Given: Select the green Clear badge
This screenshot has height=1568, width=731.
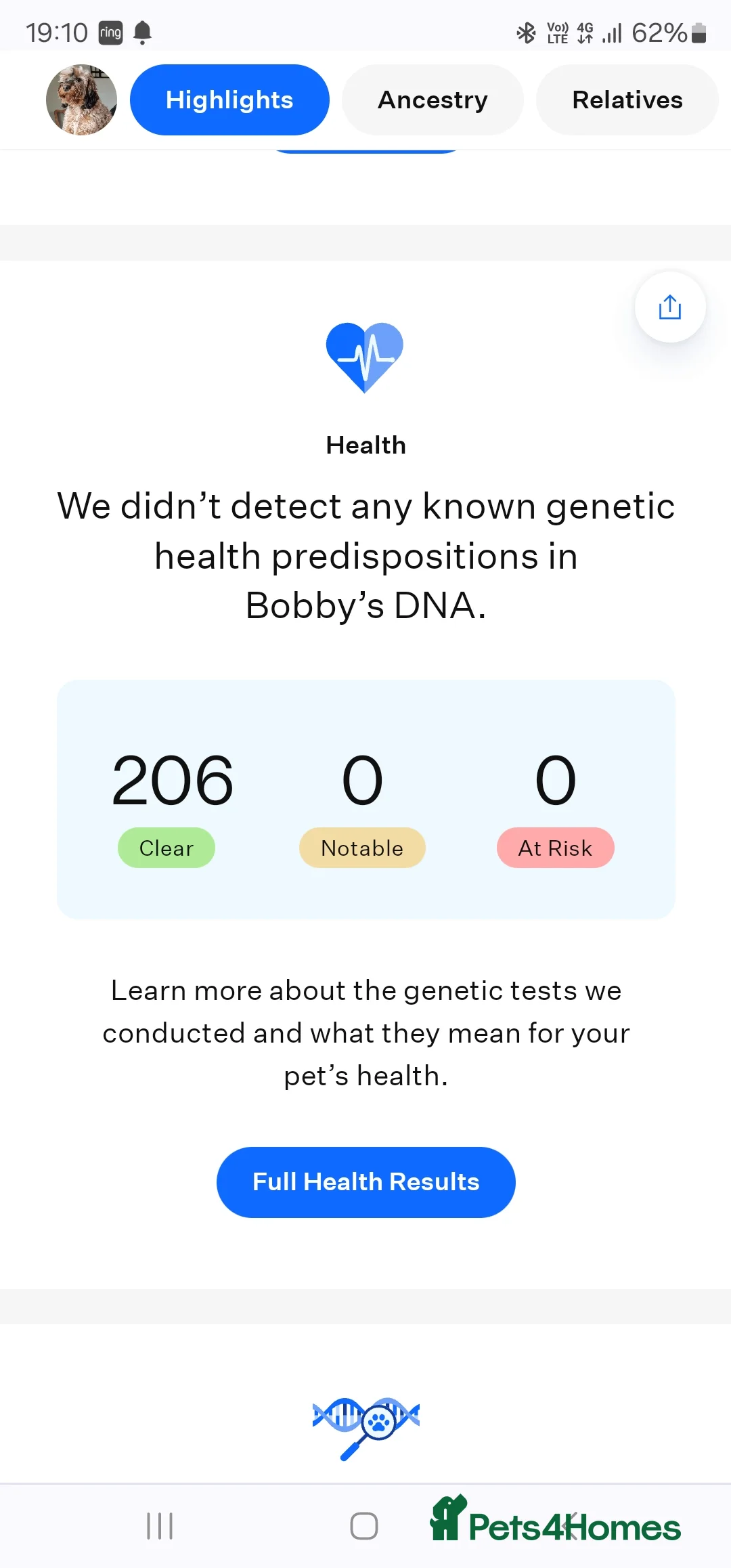Looking at the screenshot, I should click(x=166, y=848).
